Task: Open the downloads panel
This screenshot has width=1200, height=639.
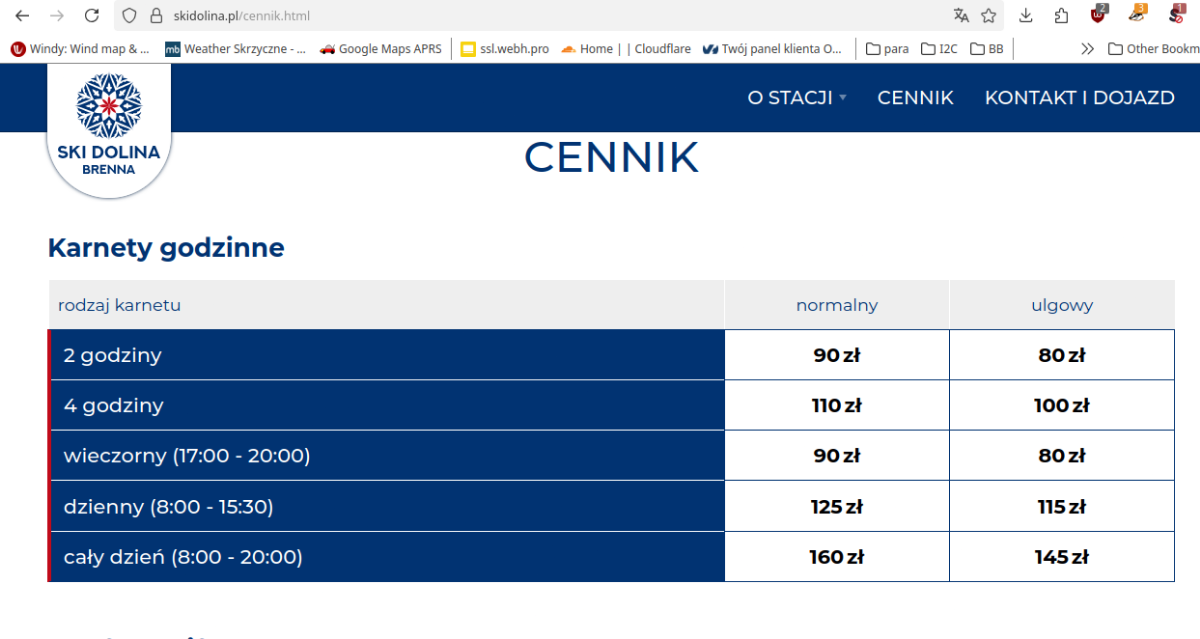Action: [1026, 15]
